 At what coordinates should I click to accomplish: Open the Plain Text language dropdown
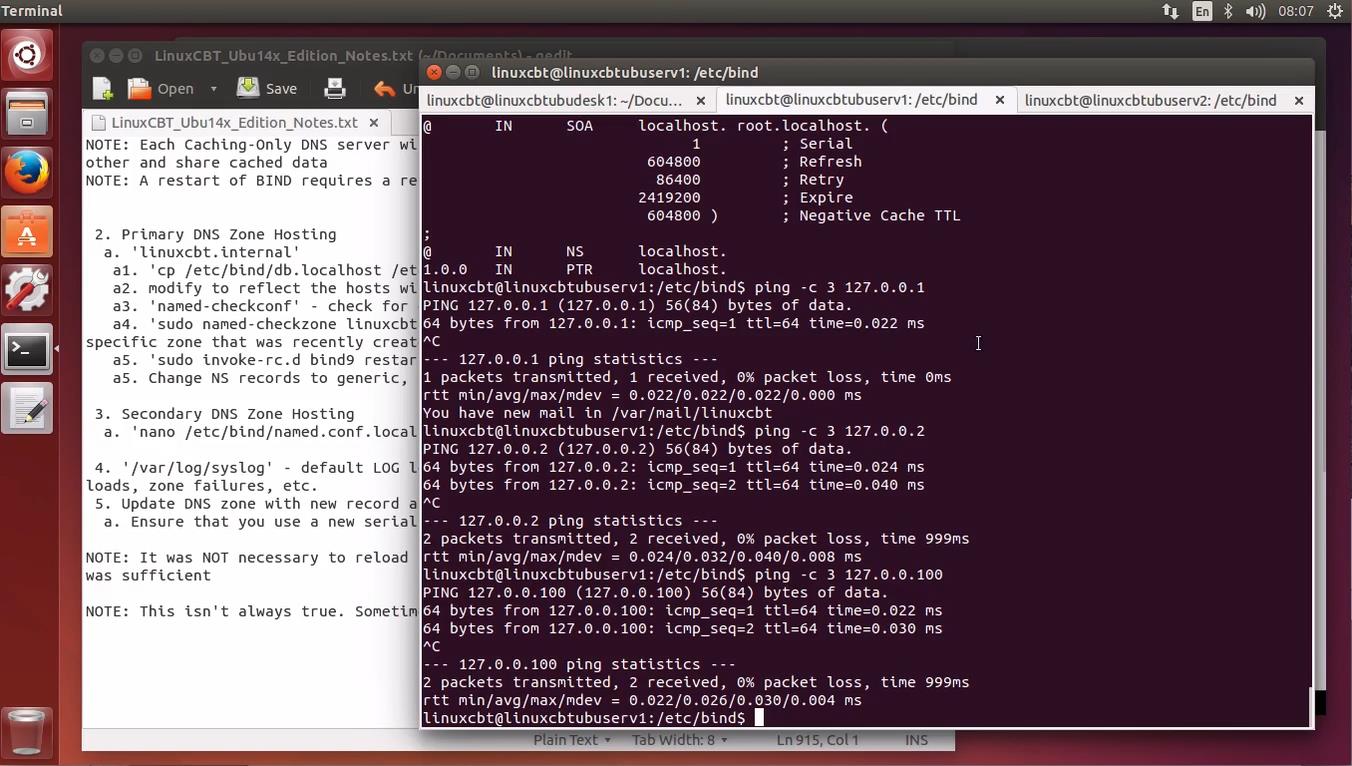point(573,740)
